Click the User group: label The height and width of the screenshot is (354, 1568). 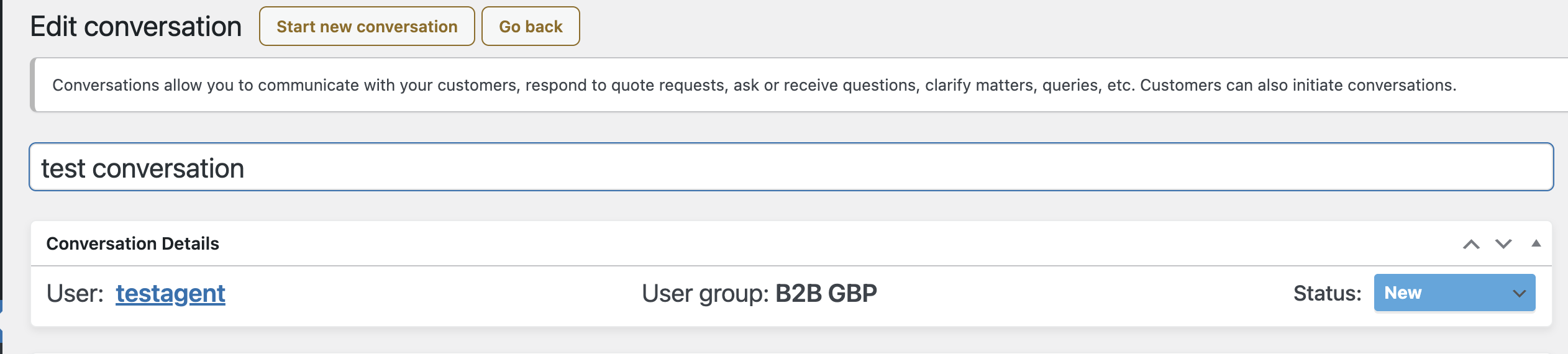(x=705, y=294)
